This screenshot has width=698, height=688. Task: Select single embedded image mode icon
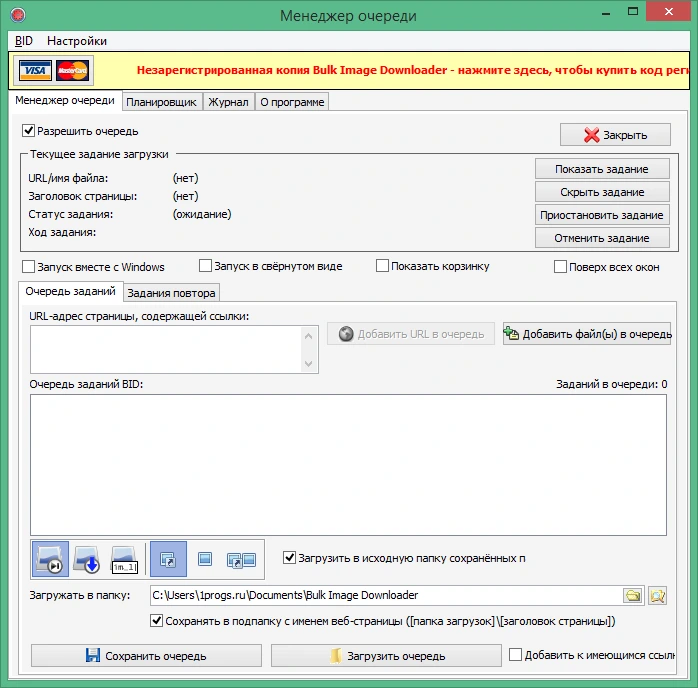click(205, 559)
